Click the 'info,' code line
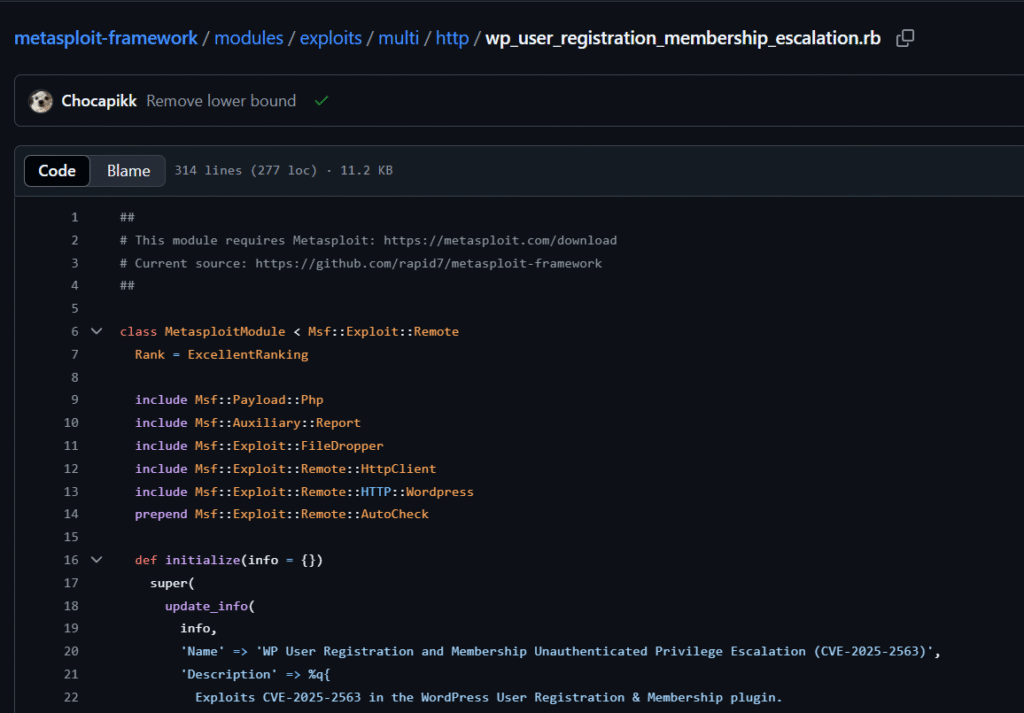 (199, 629)
